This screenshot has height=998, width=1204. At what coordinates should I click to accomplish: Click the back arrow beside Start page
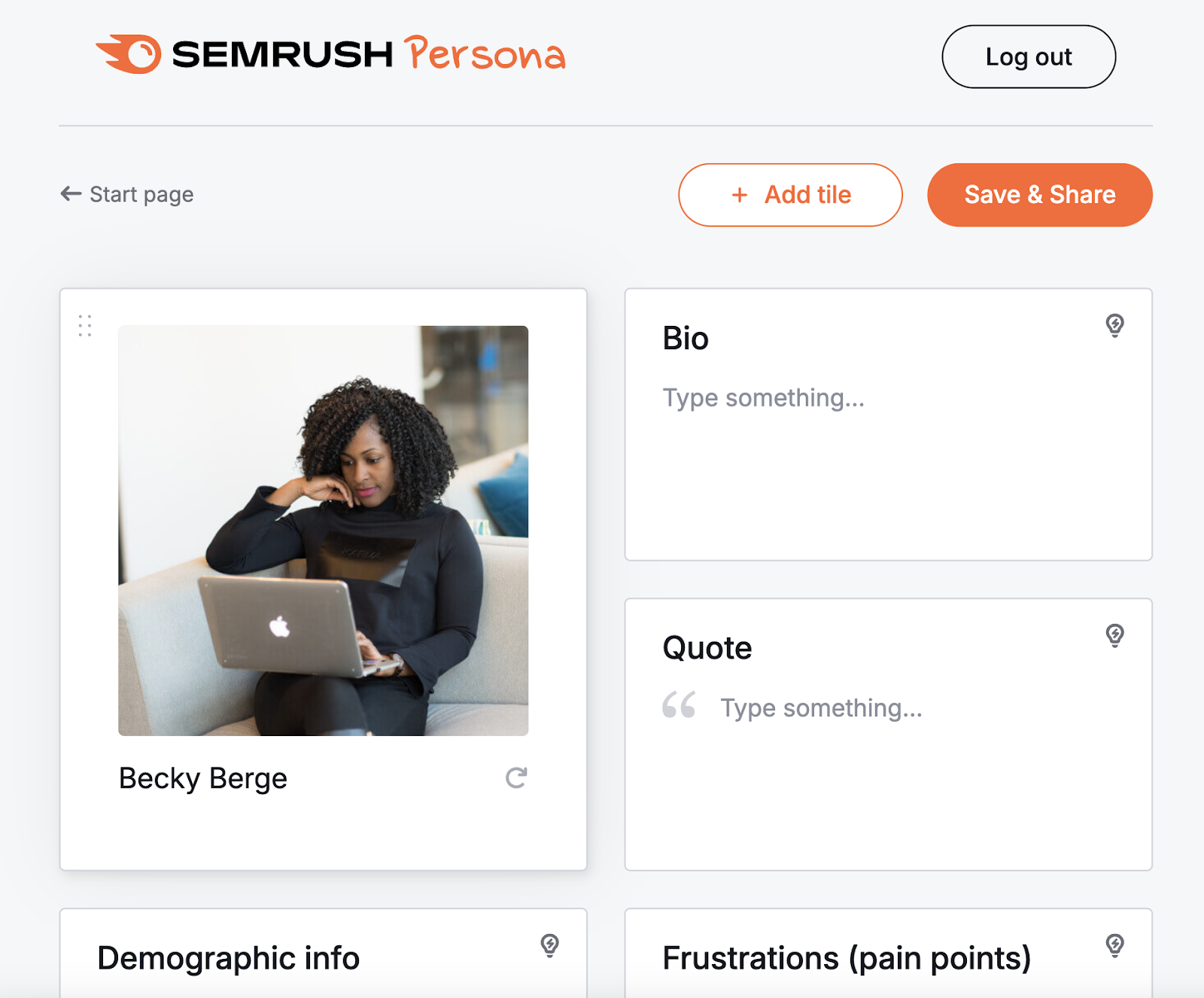coord(70,193)
